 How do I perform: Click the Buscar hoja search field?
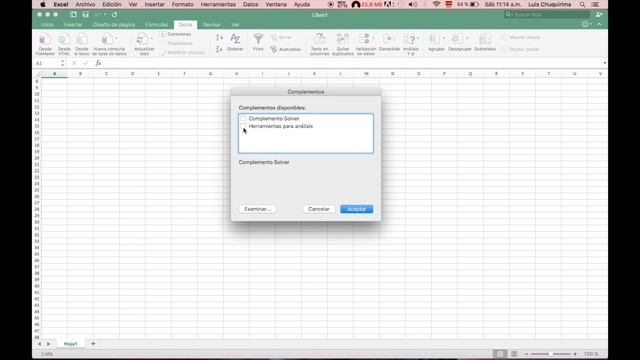(x=547, y=15)
